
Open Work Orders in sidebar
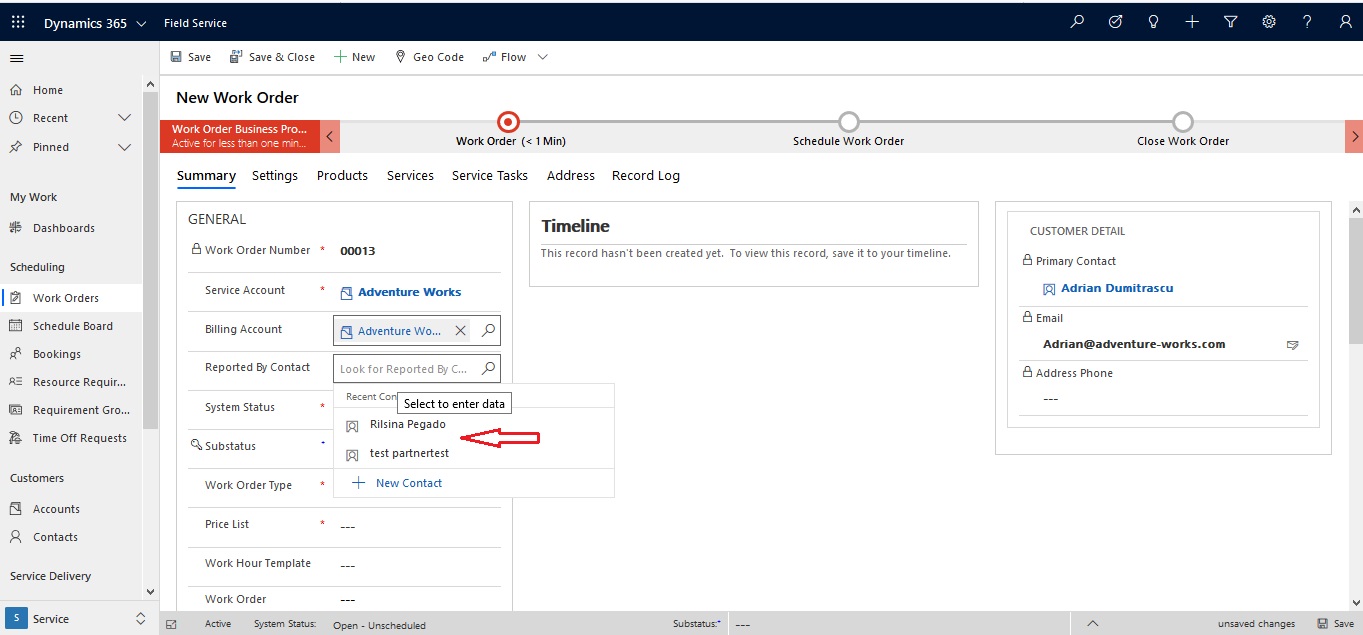[x=66, y=298]
